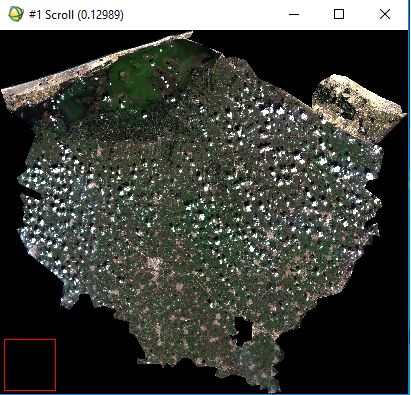Maximize the #1 Scroll window

[339, 14]
